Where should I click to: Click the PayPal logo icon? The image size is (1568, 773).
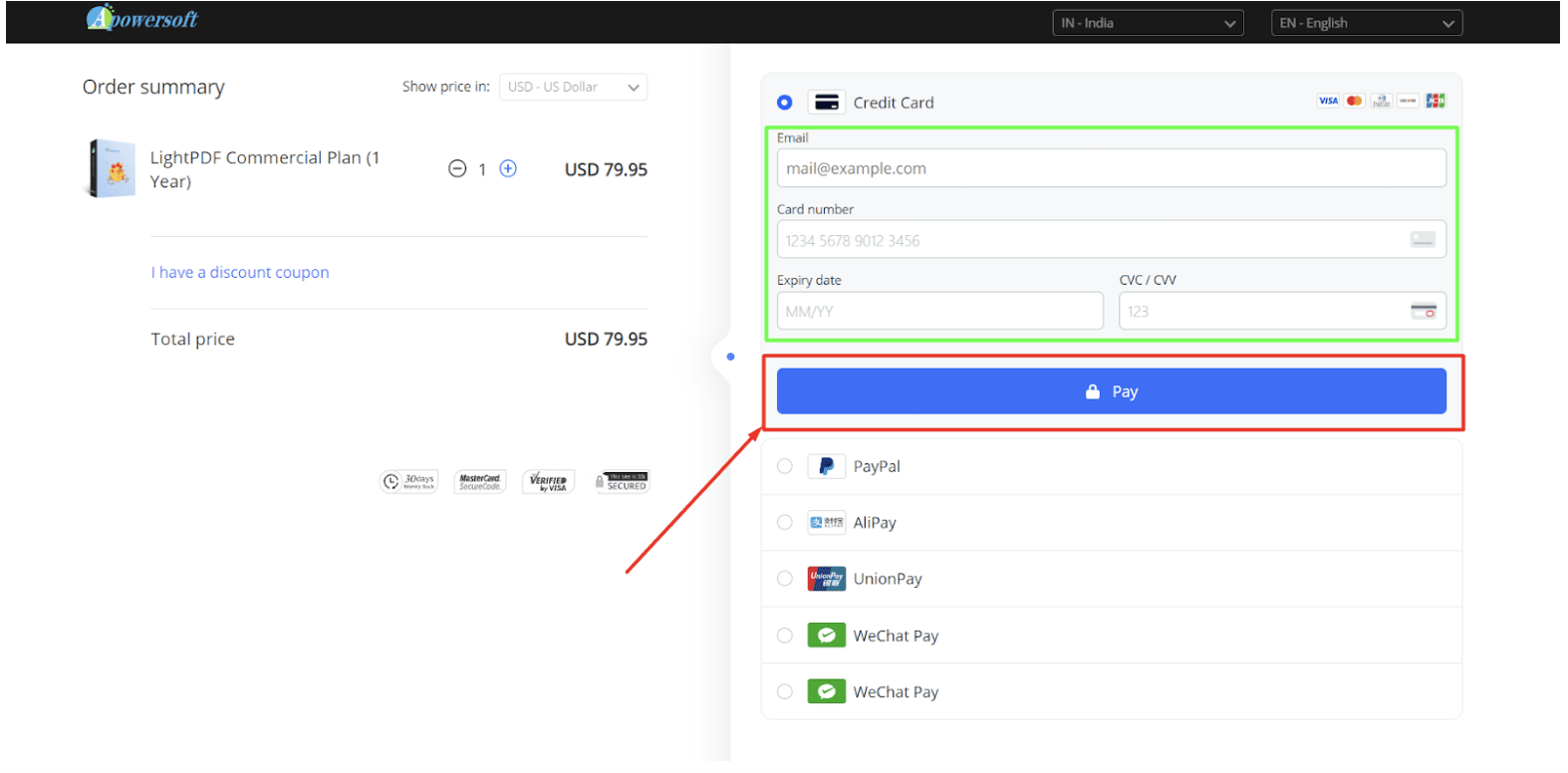[x=827, y=466]
